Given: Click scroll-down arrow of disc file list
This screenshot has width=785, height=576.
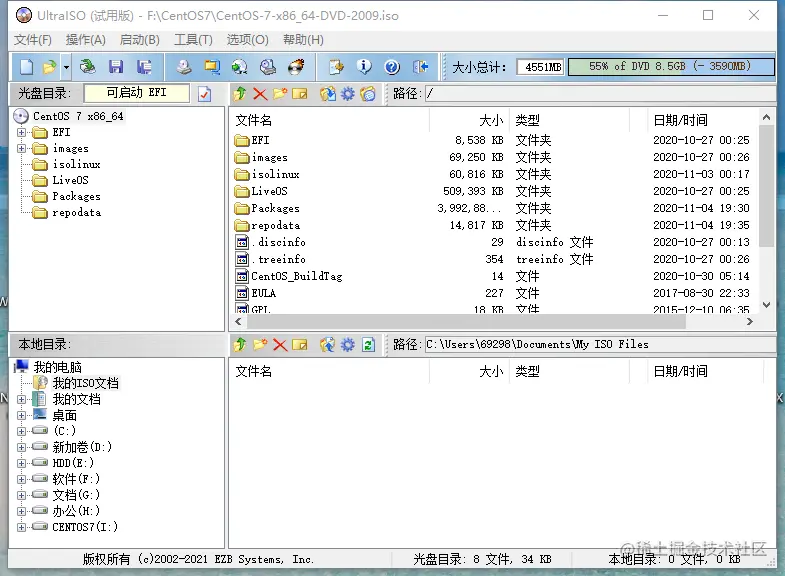Looking at the screenshot, I should click(x=766, y=305).
